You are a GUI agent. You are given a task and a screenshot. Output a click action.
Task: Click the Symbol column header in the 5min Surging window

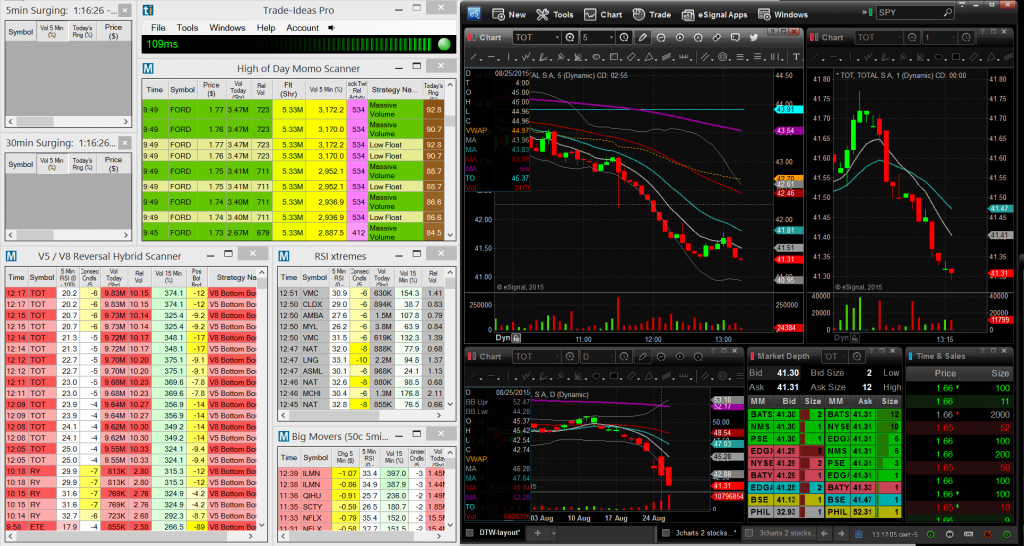(x=20, y=32)
